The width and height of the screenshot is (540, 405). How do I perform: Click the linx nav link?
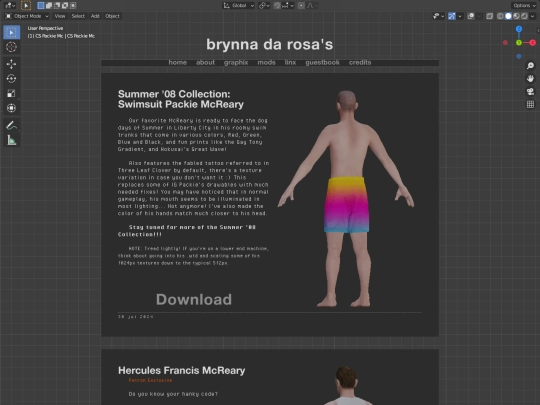(x=290, y=62)
